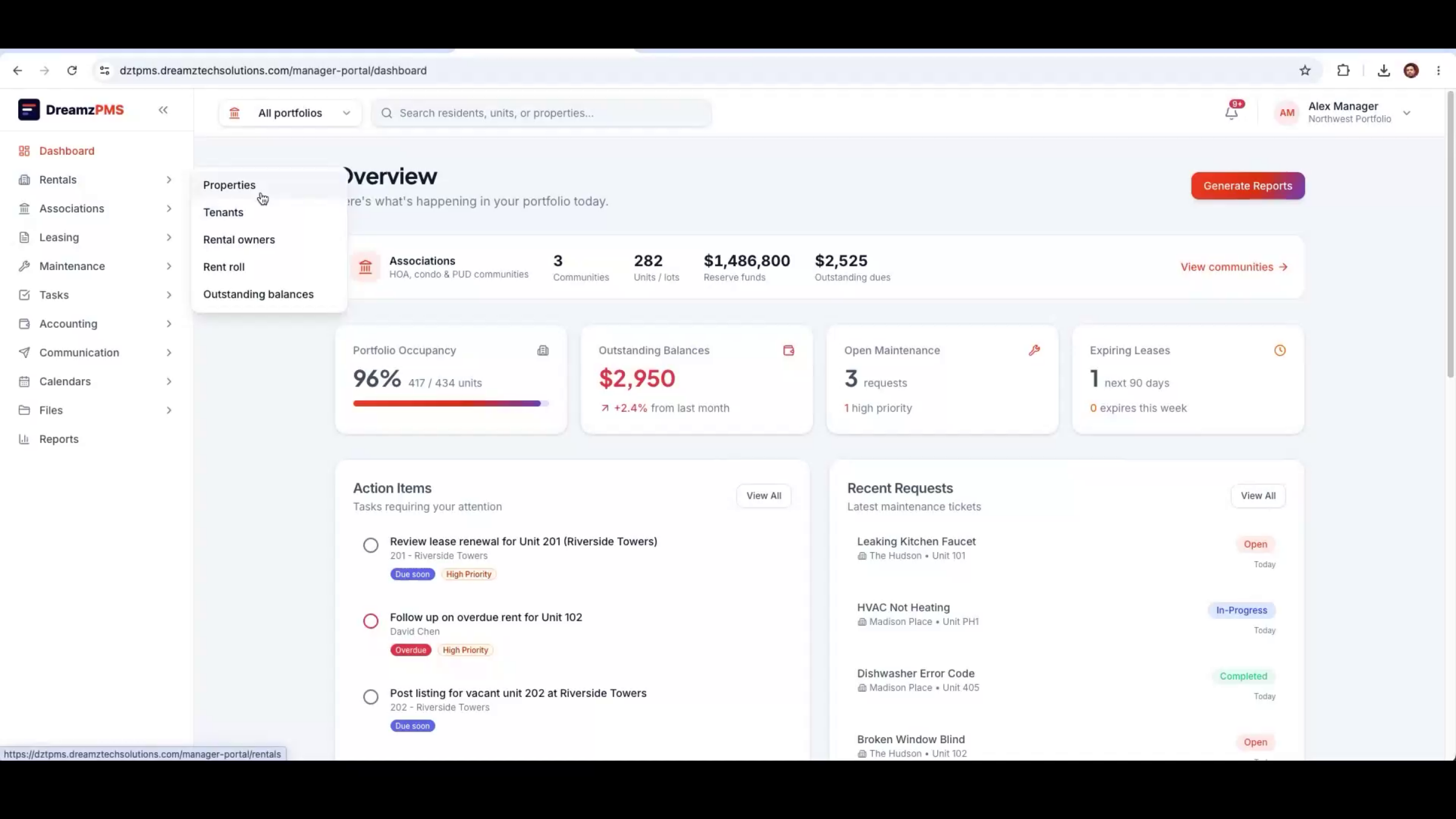Reload the page in the browser
Viewport: 1456px width, 819px height.
72,70
